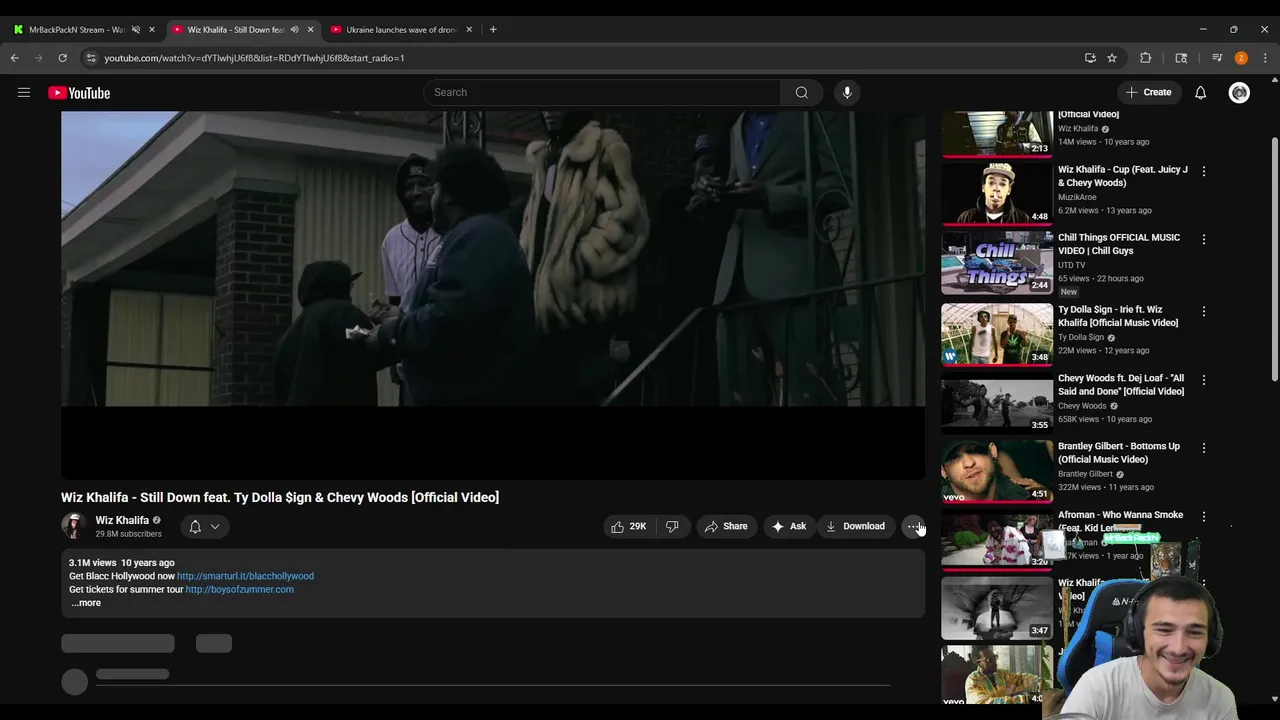Open the Chill Things OFFICIAL MUSIC VIDEO title

1119,244
